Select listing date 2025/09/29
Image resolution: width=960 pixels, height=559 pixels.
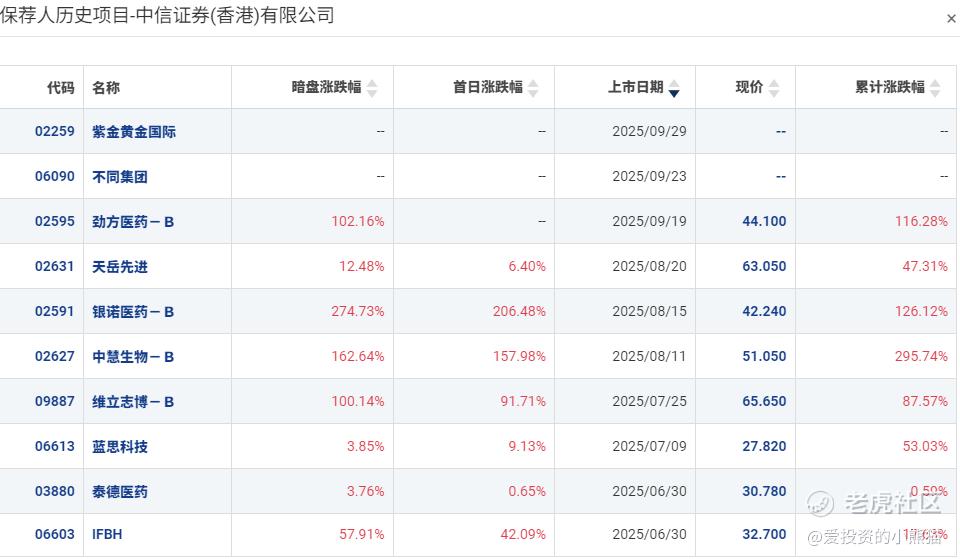(649, 131)
